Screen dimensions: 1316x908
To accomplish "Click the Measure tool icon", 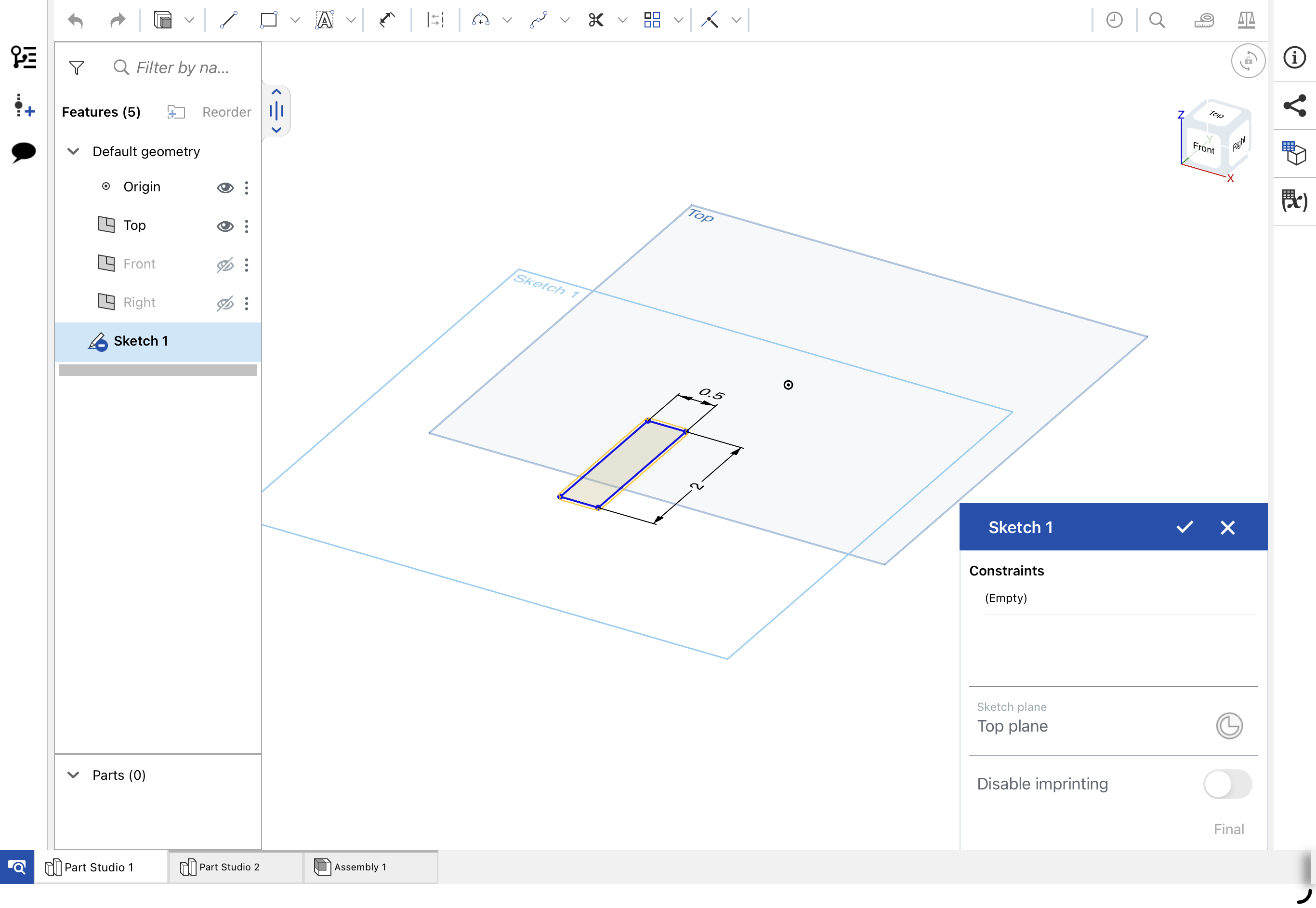I will point(1203,20).
